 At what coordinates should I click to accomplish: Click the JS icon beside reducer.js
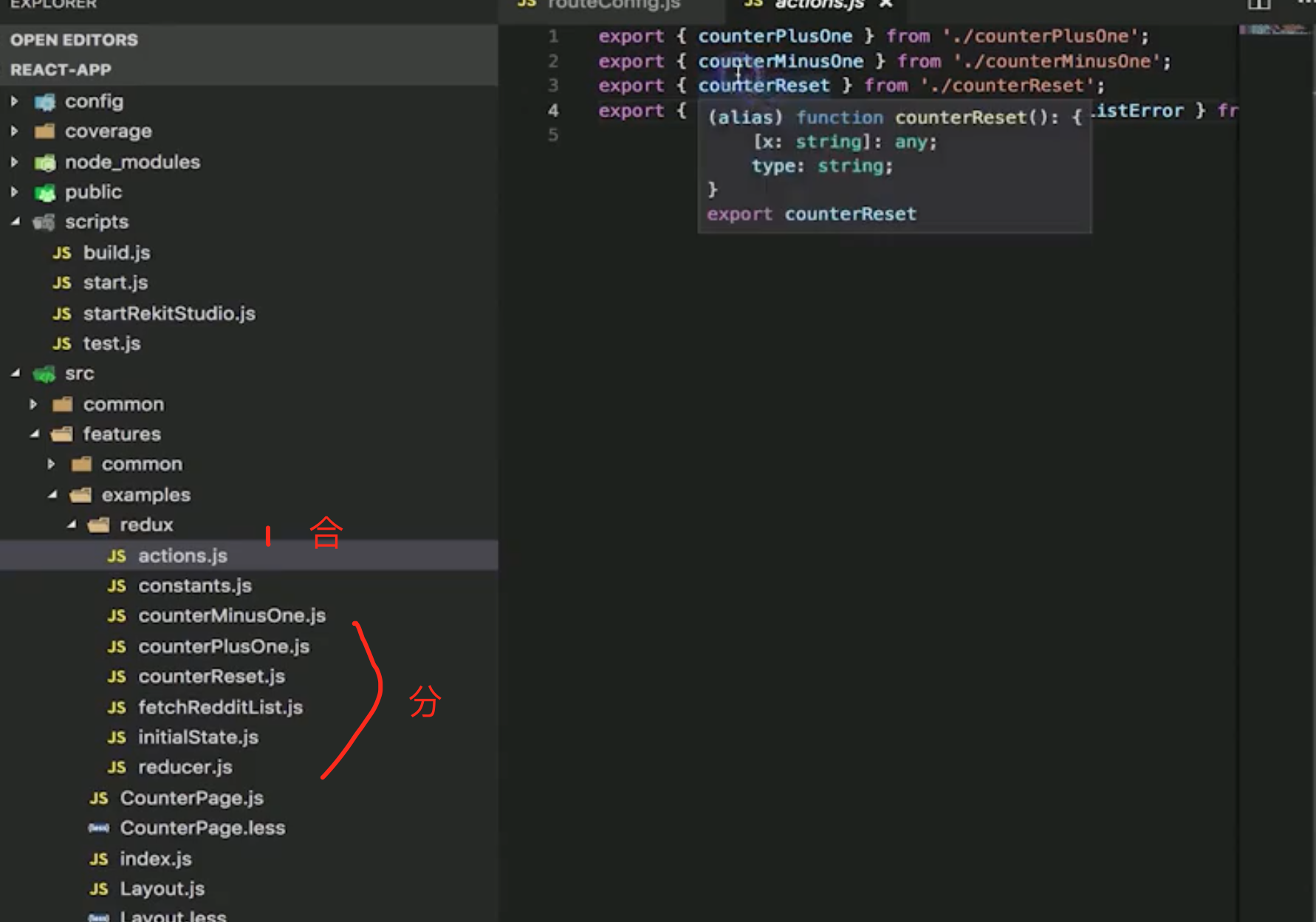coord(117,768)
